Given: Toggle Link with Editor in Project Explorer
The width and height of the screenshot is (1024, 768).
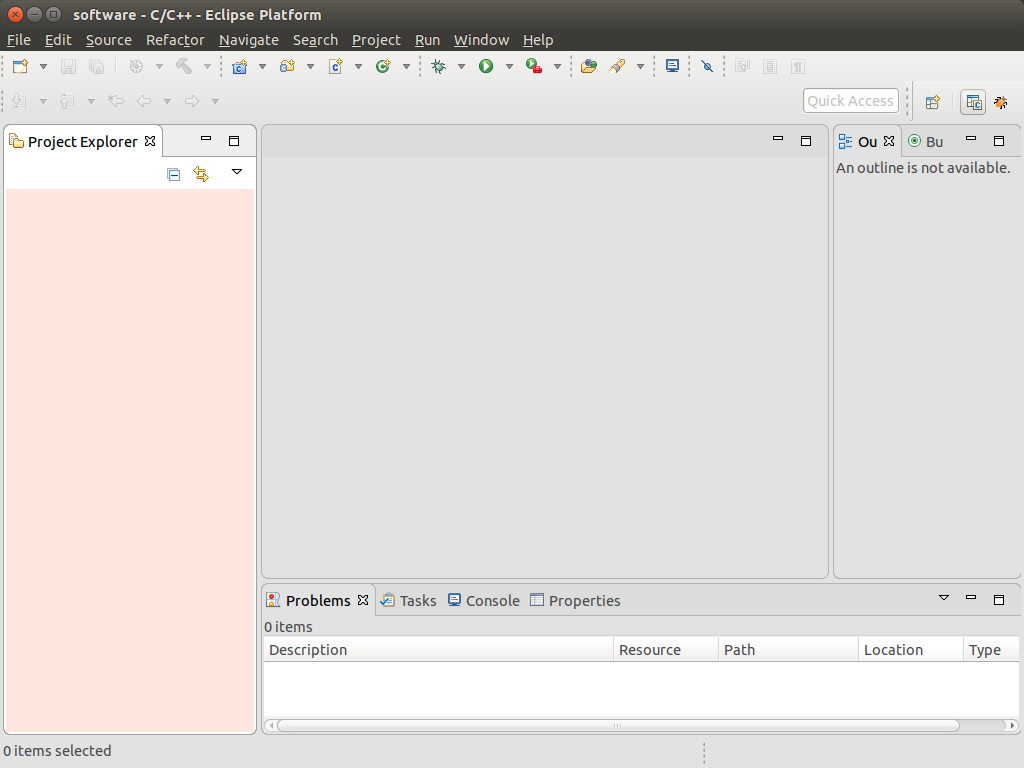Looking at the screenshot, I should [201, 174].
